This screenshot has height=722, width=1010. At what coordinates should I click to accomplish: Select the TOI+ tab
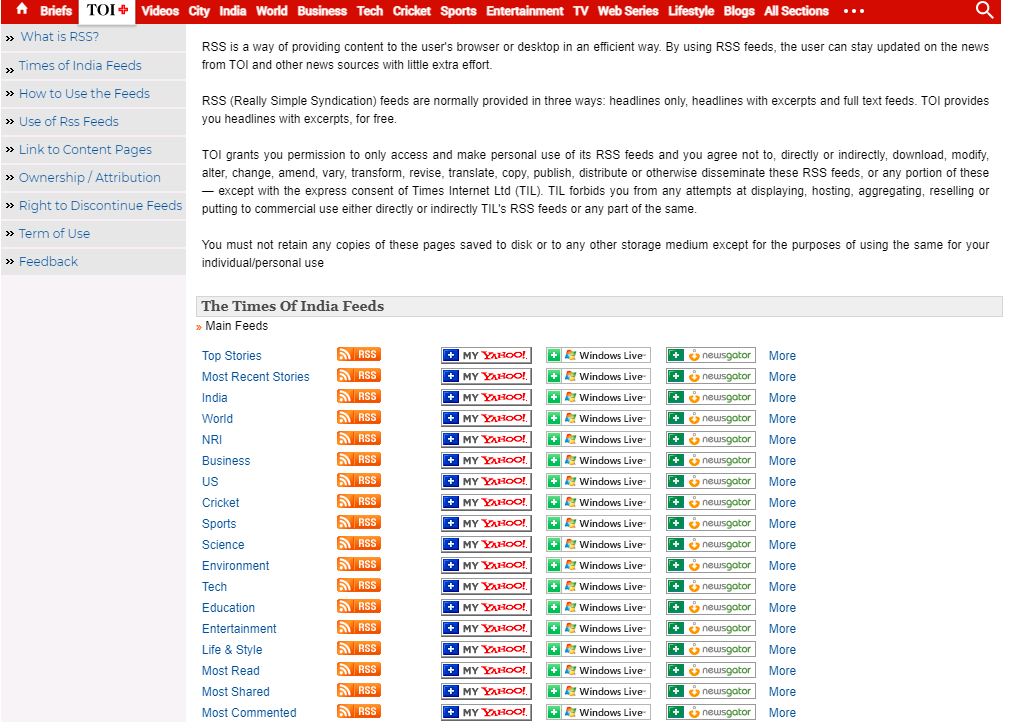(x=107, y=10)
